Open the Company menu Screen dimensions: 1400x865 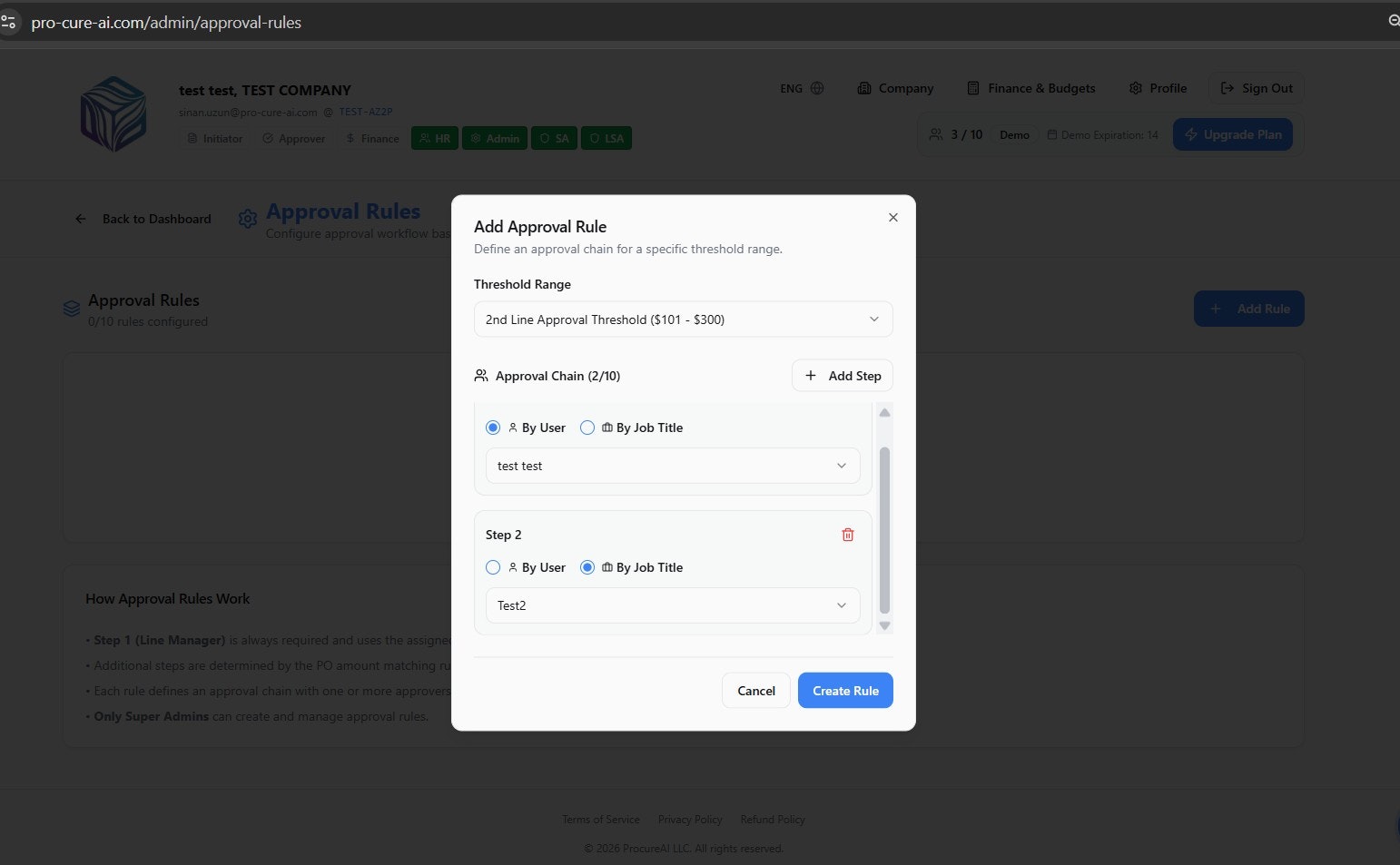coord(895,88)
